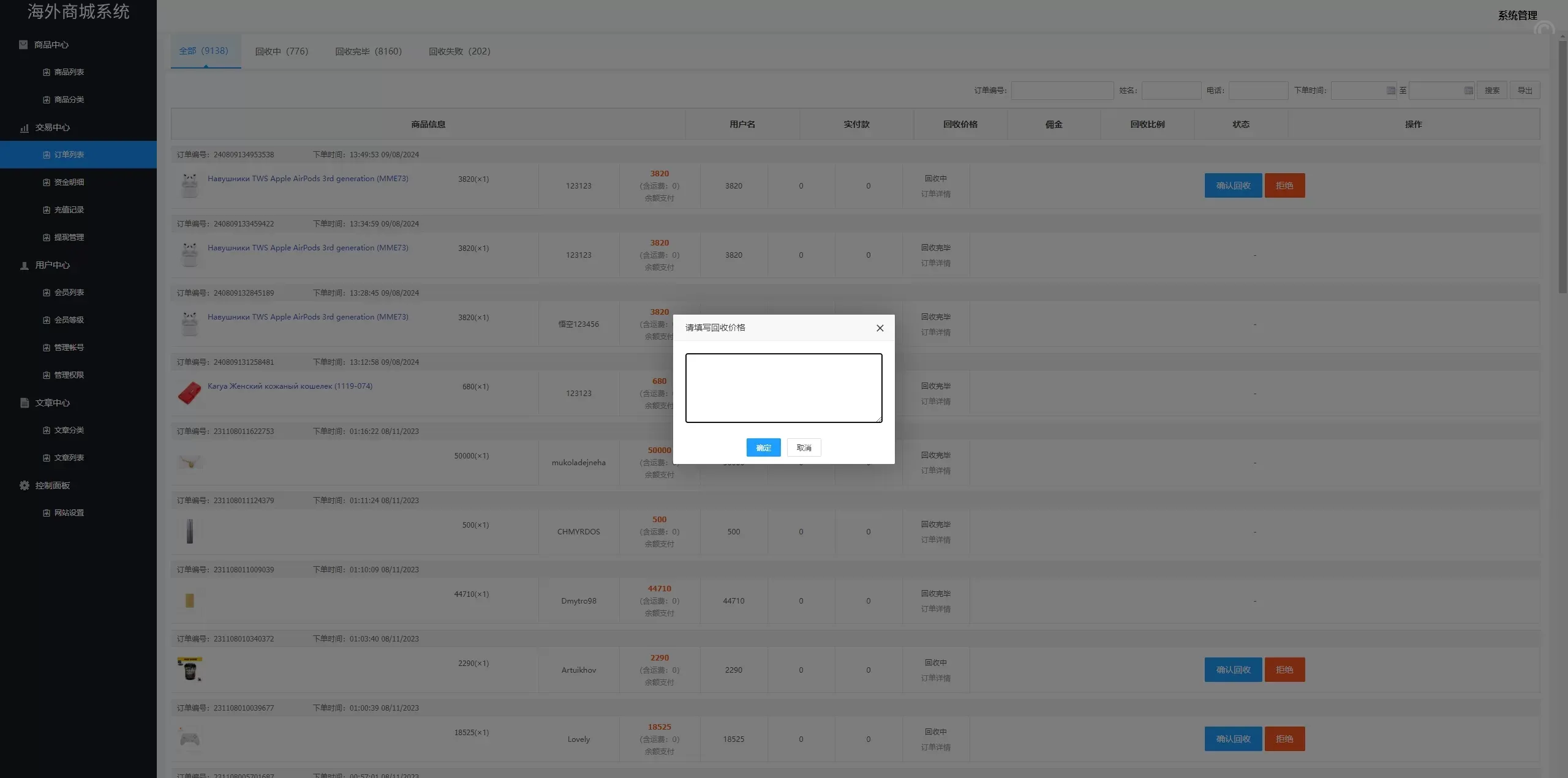Click 订单详情 link for first order
This screenshot has height=778, width=1568.
[x=935, y=194]
